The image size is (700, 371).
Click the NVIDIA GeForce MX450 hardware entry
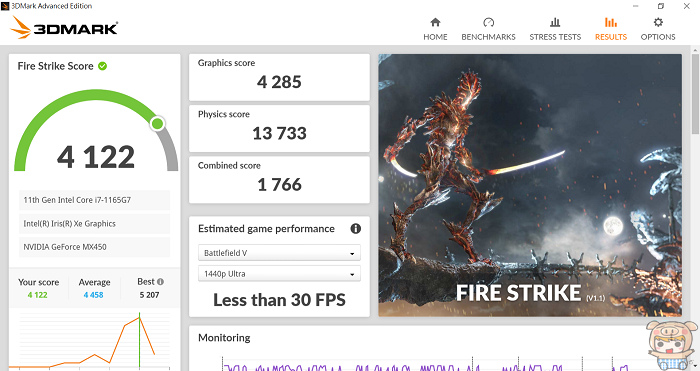[94, 247]
